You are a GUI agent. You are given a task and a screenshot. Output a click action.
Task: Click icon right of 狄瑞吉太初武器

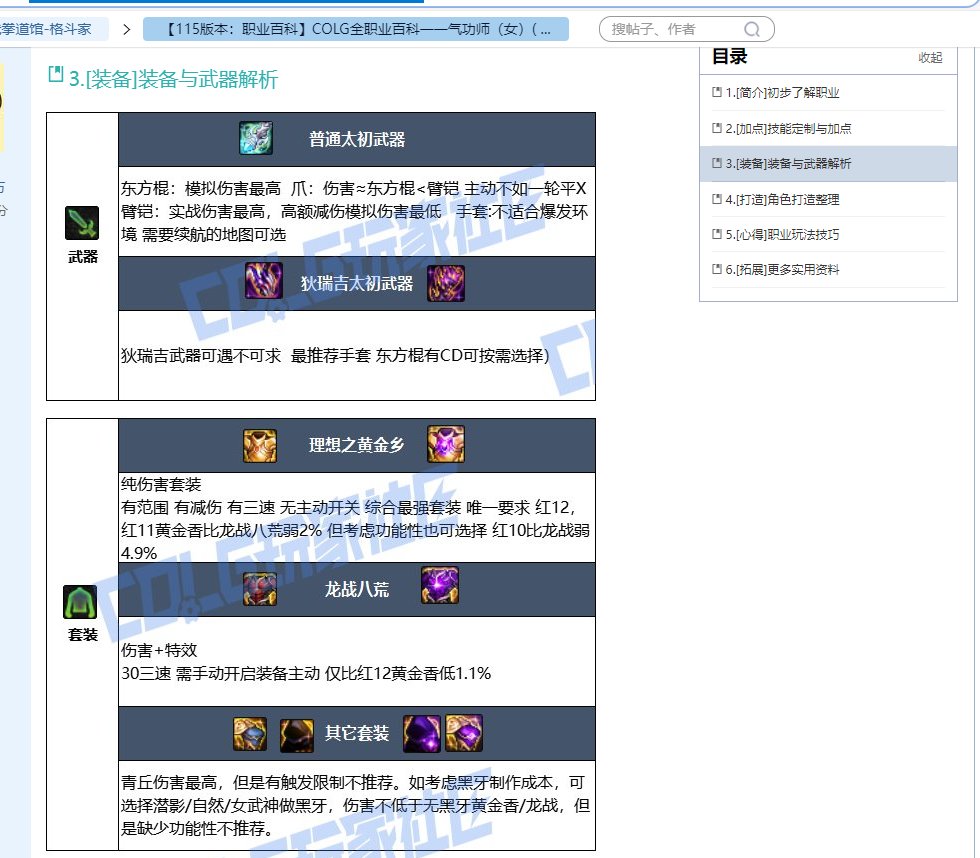[446, 283]
